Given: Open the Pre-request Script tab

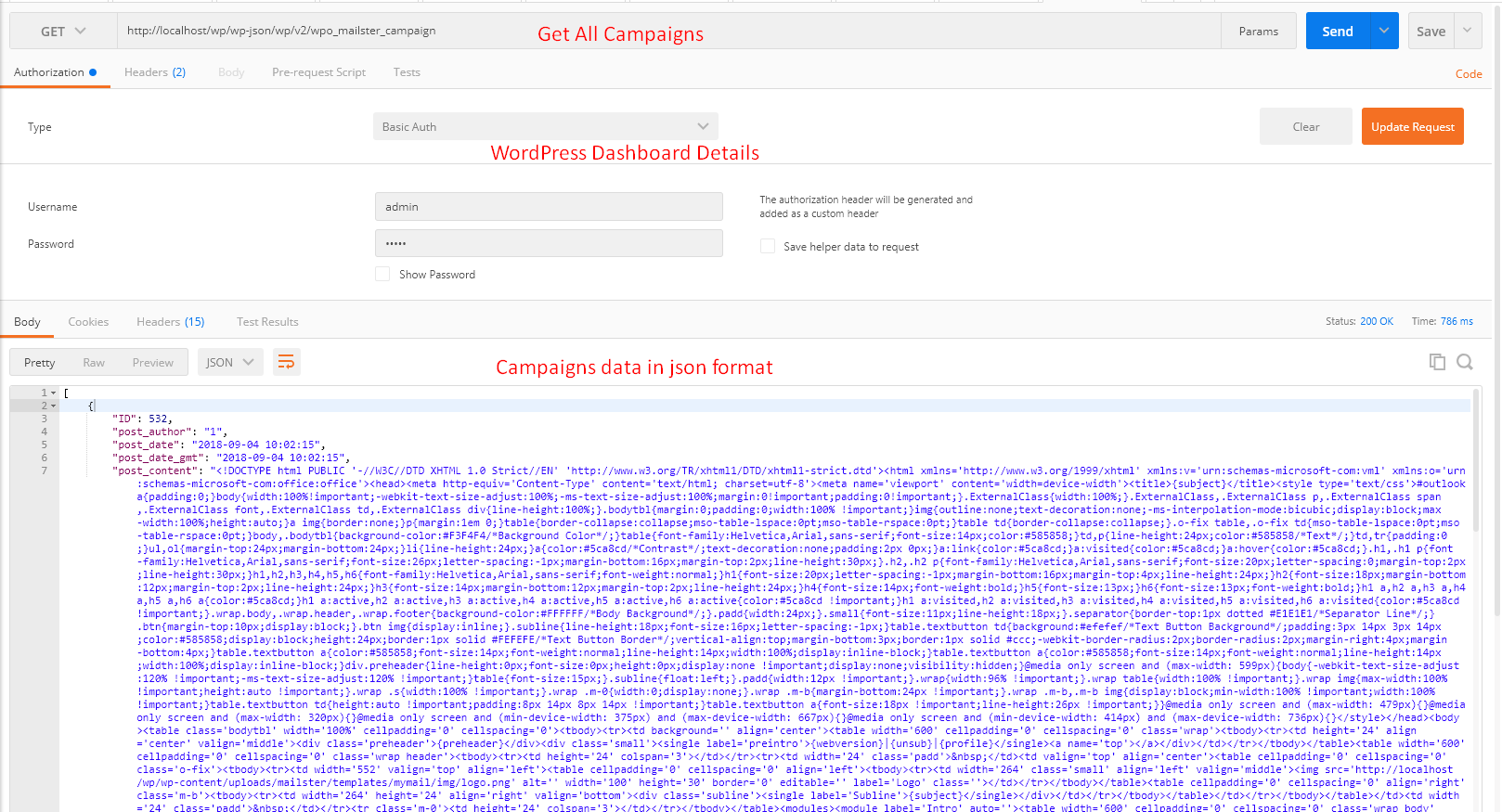Looking at the screenshot, I should (318, 72).
